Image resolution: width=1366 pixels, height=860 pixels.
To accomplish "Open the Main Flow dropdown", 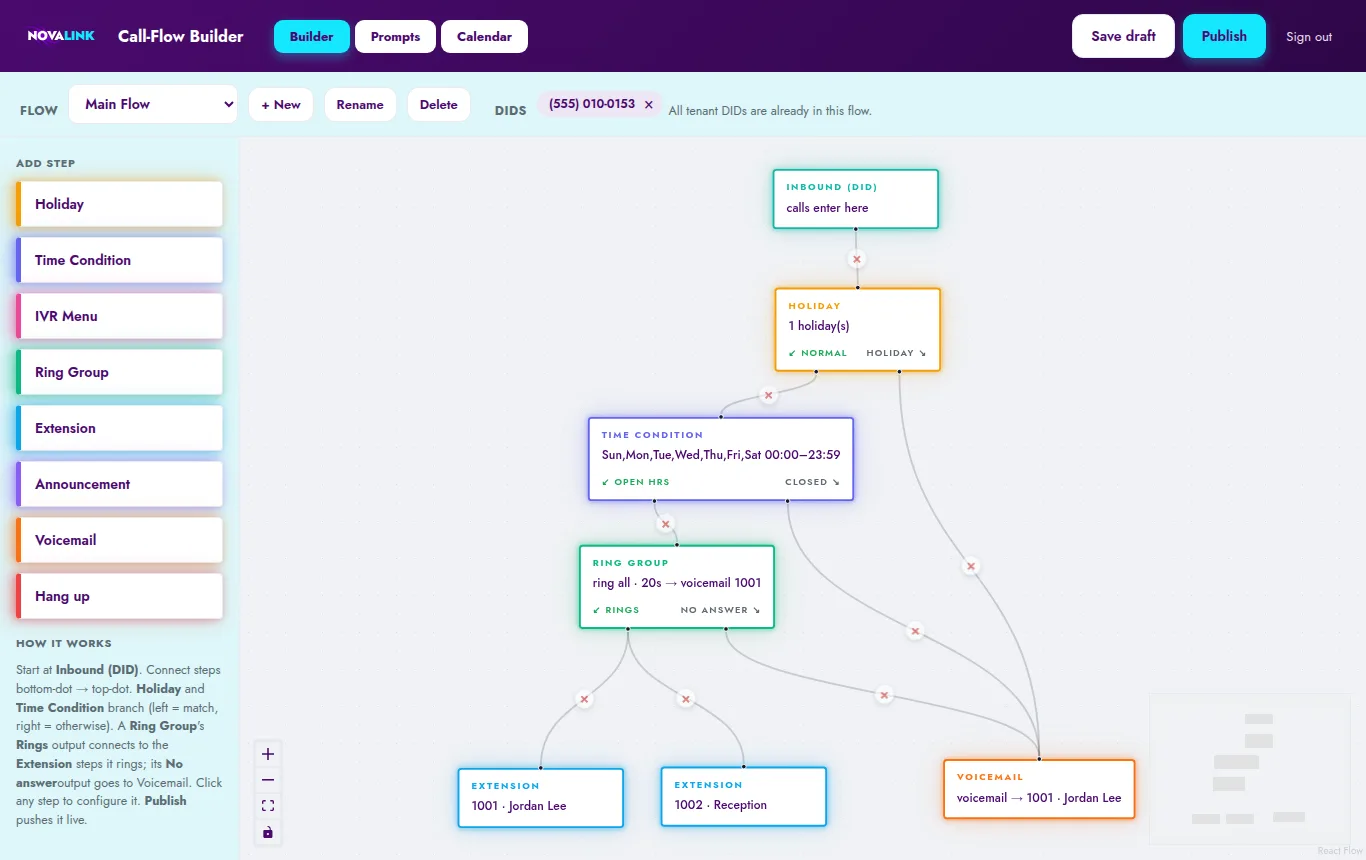I will pos(153,104).
